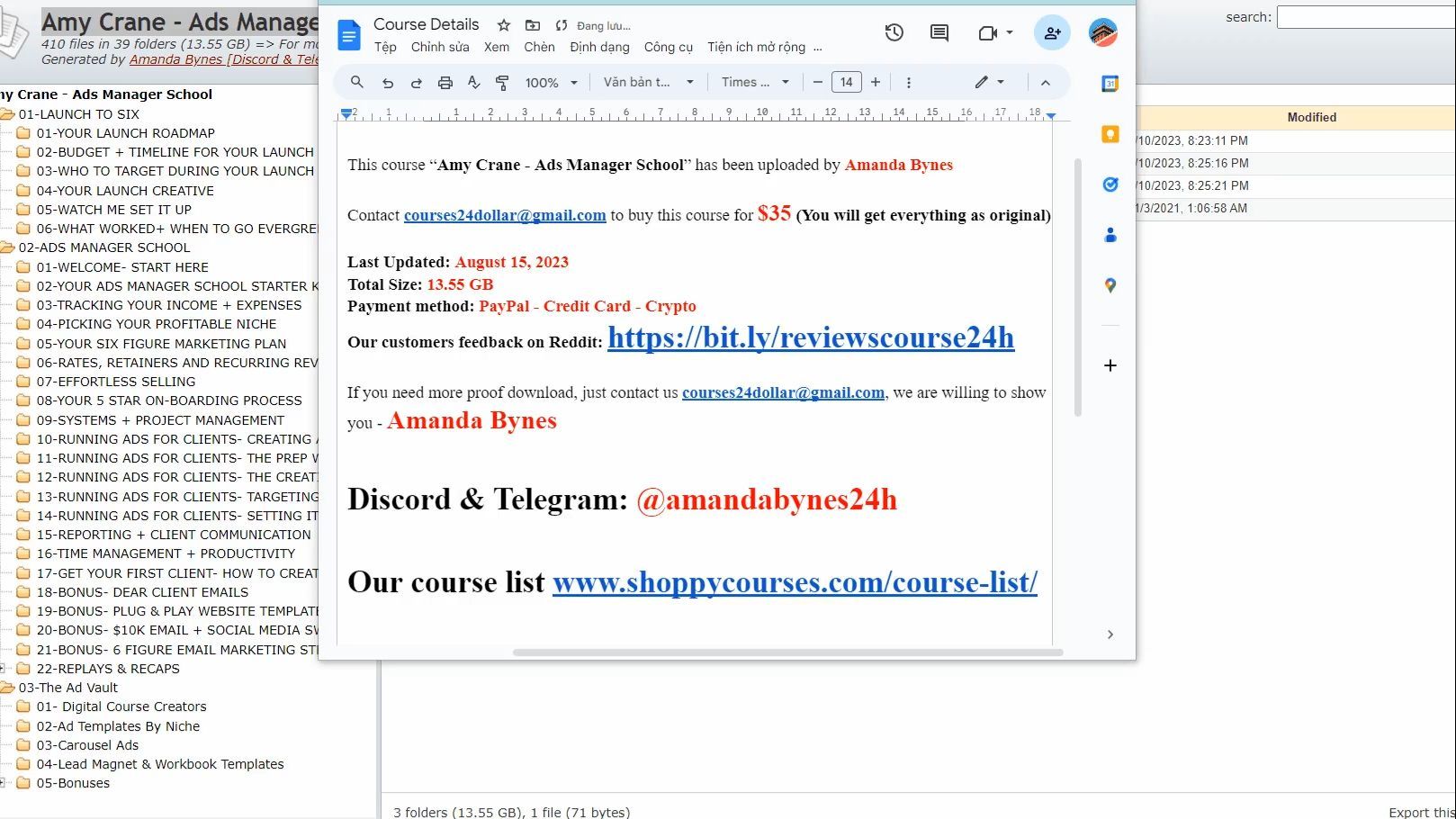Open the Định dạng menu

(x=599, y=47)
